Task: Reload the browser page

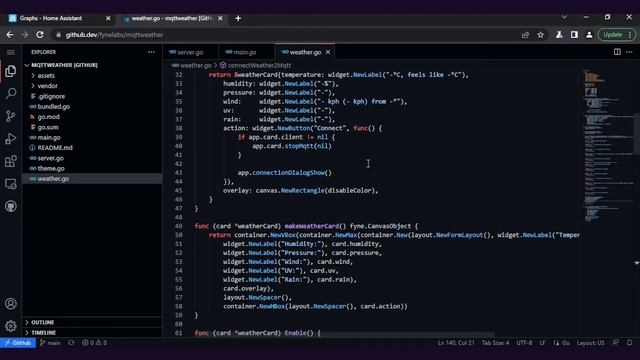Action: point(40,35)
